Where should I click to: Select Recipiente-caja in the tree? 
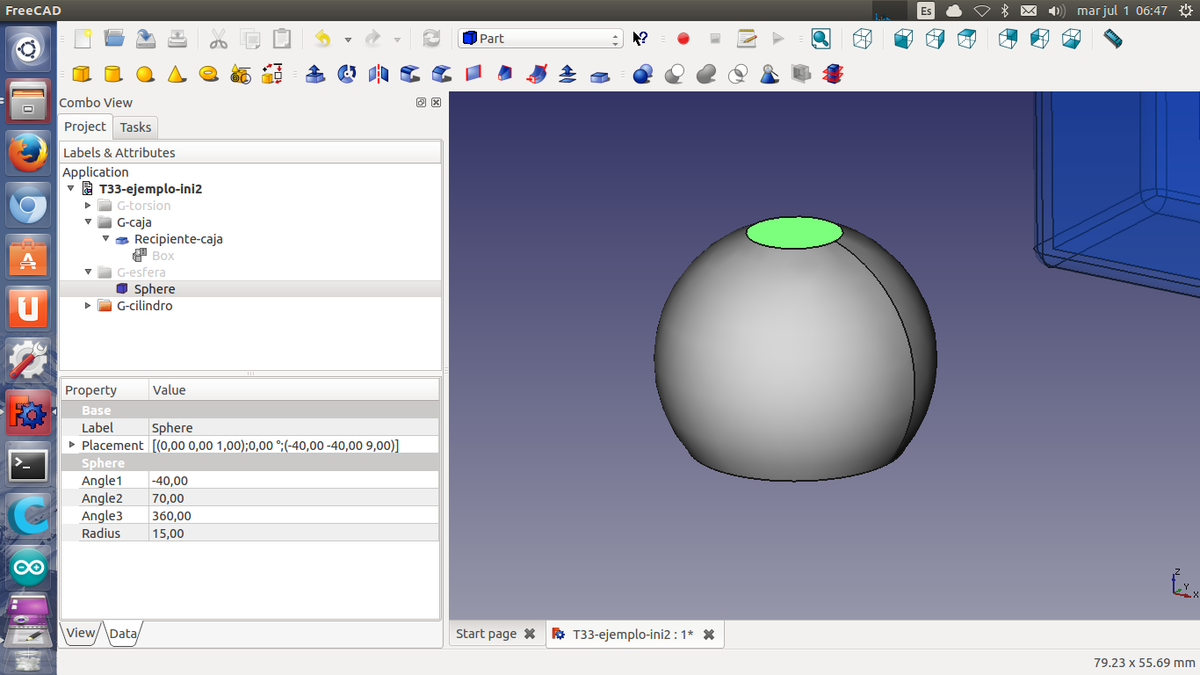(x=178, y=239)
